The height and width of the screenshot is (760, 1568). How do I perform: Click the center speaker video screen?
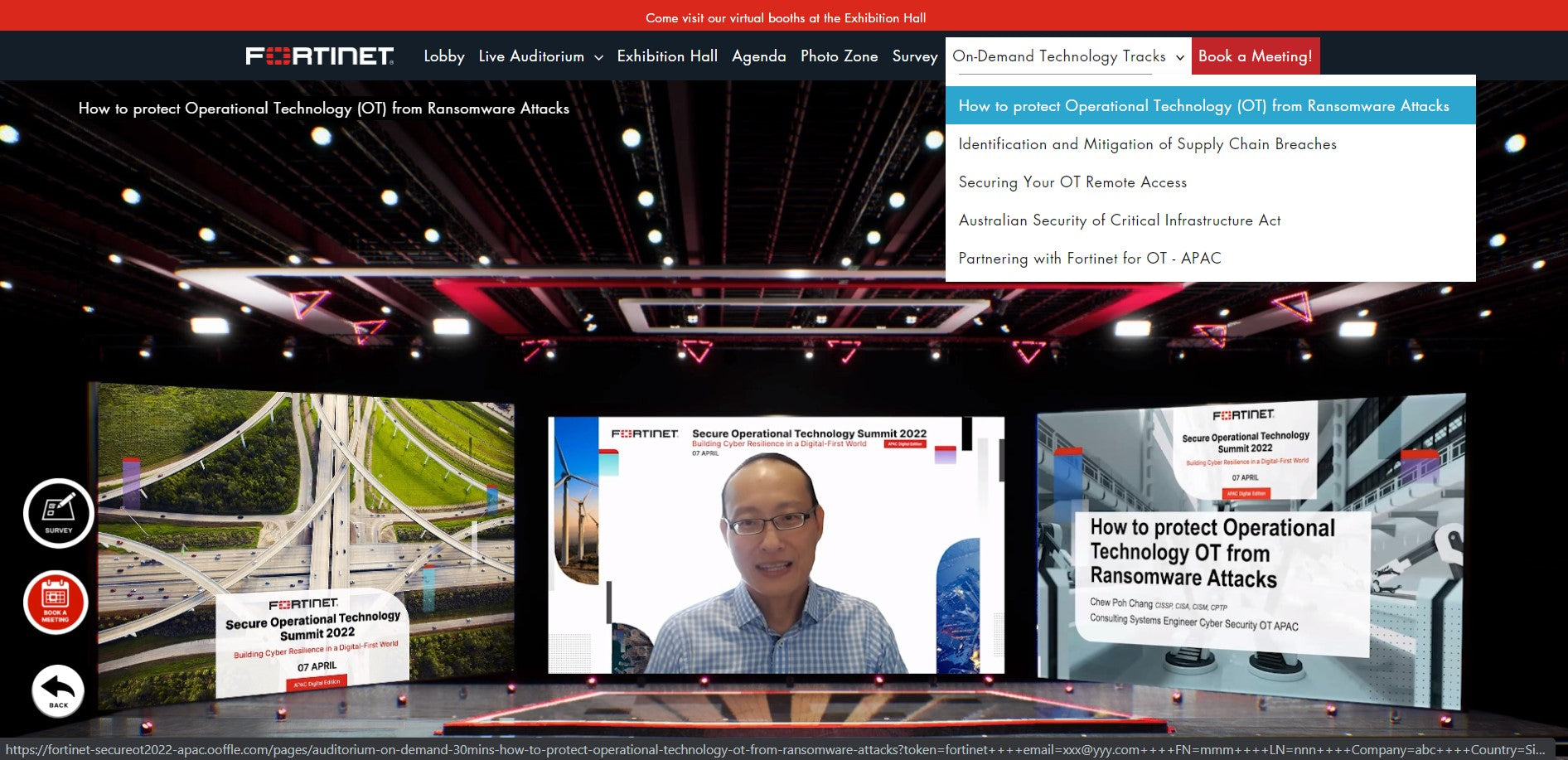coord(776,545)
